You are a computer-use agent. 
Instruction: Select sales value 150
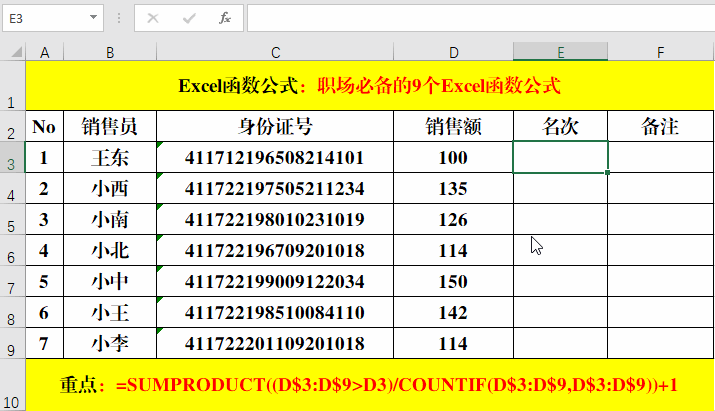click(453, 281)
